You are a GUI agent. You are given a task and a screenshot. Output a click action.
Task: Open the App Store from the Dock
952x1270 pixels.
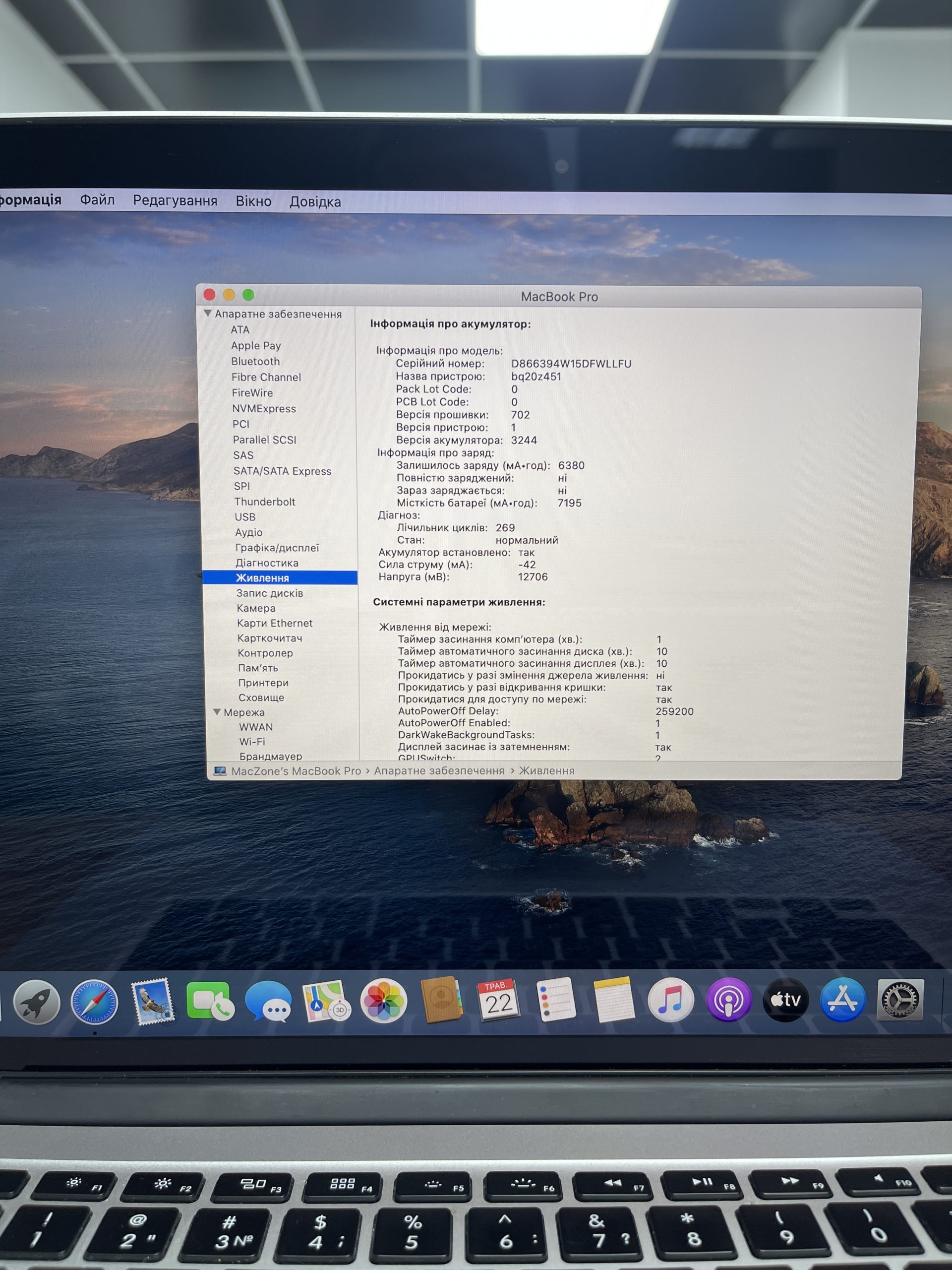[842, 1000]
